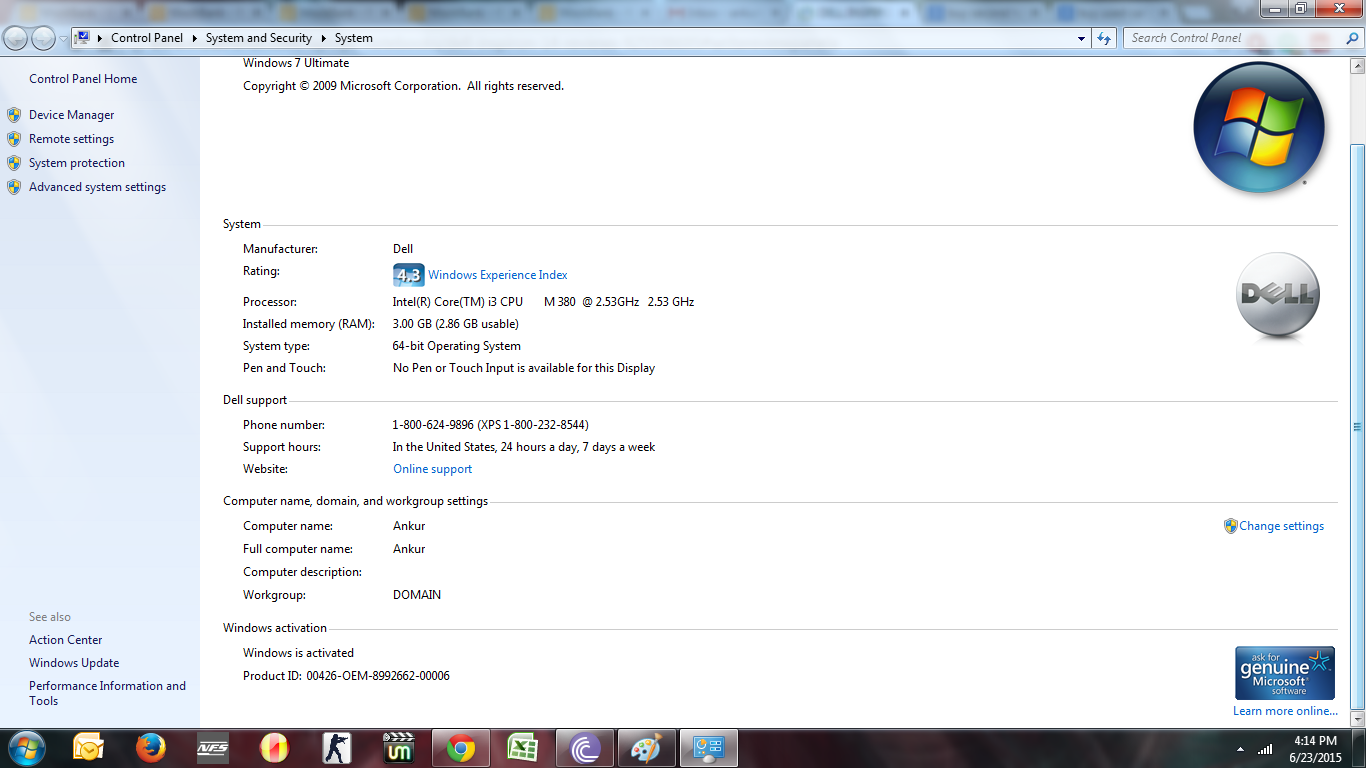Open recent pages dropdown beside Forward button
This screenshot has width=1366, height=768.
(64, 38)
